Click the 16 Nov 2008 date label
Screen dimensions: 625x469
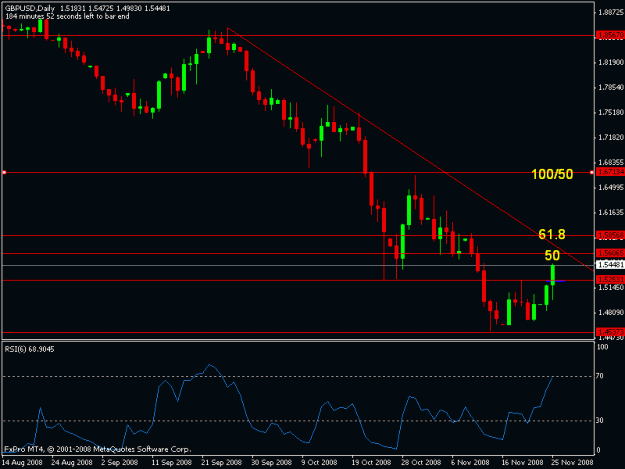(x=522, y=463)
